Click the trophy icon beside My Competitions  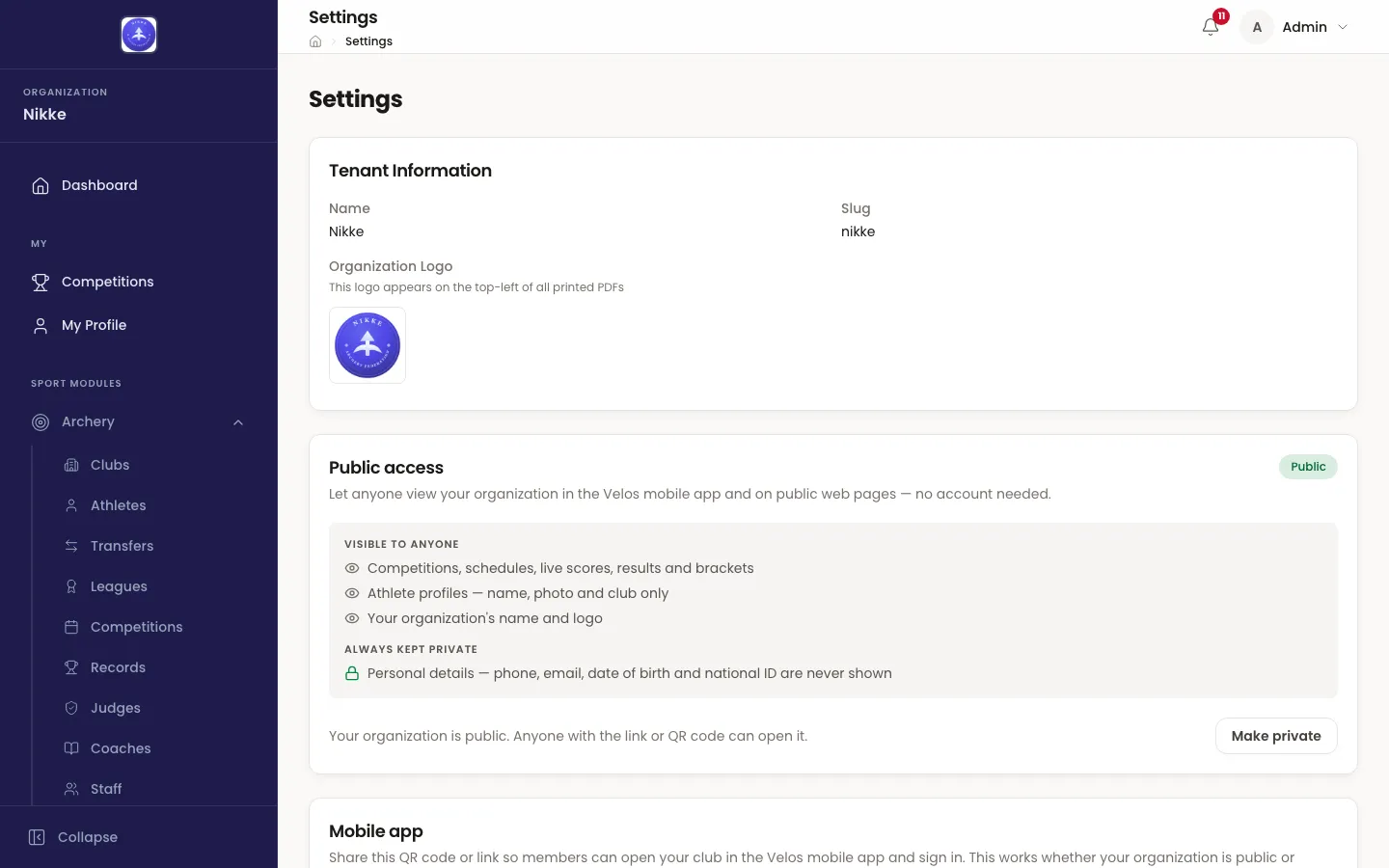tap(41, 282)
